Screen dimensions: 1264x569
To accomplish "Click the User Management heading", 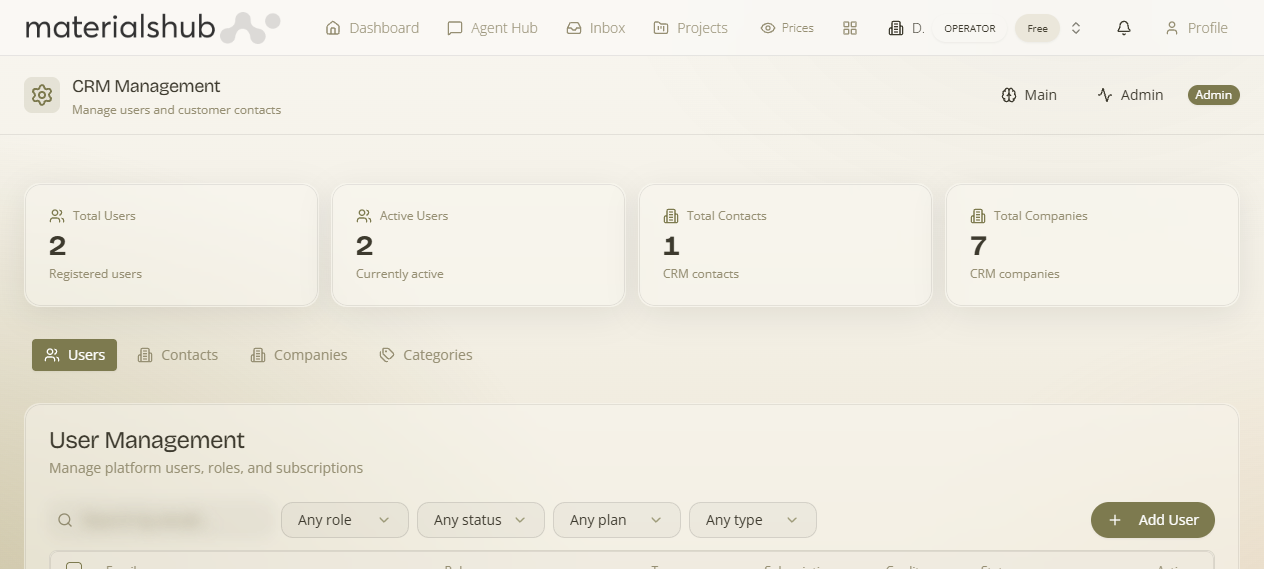I will coord(147,440).
